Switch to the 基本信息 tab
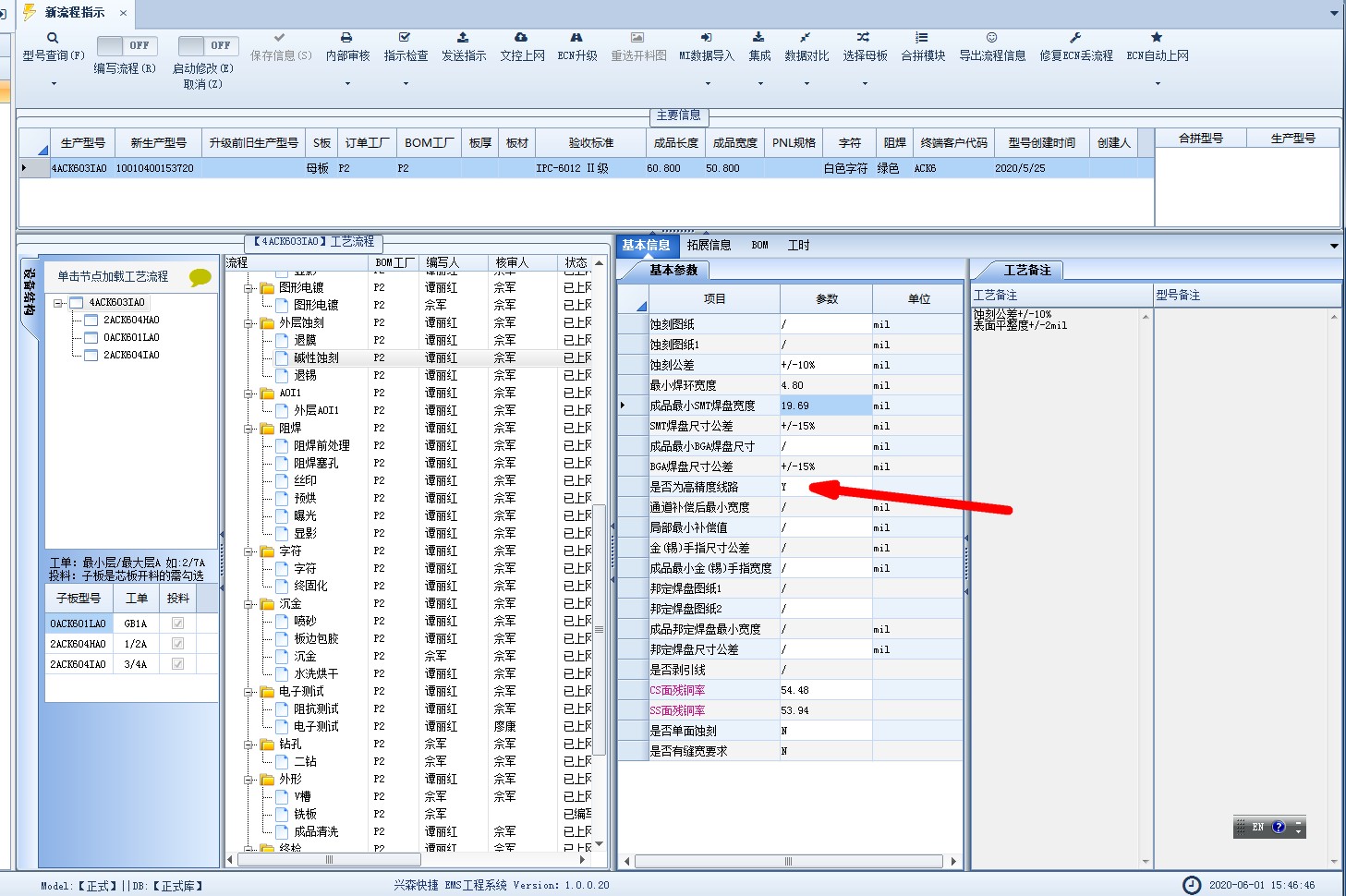Viewport: 1346px width, 896px height. click(646, 245)
